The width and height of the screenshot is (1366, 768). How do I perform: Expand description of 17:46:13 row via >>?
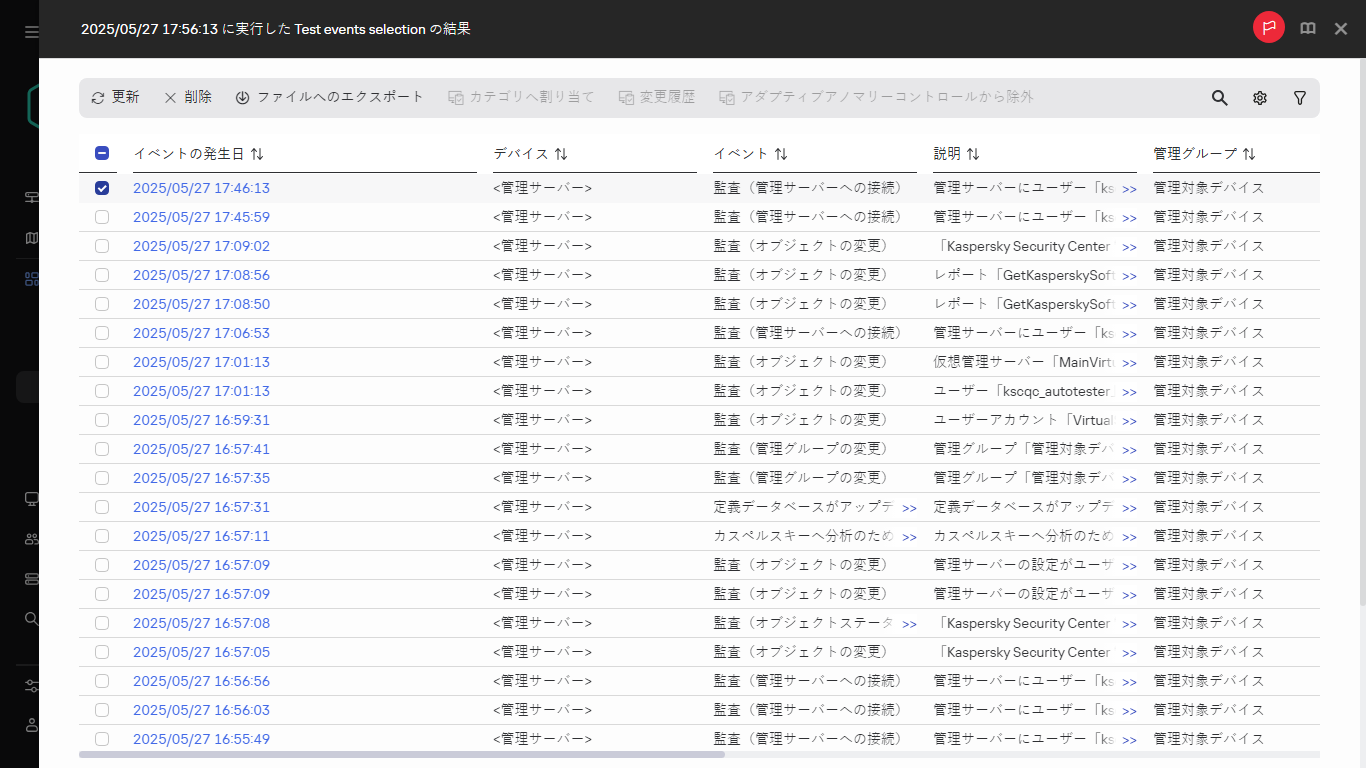pyautogui.click(x=1129, y=189)
